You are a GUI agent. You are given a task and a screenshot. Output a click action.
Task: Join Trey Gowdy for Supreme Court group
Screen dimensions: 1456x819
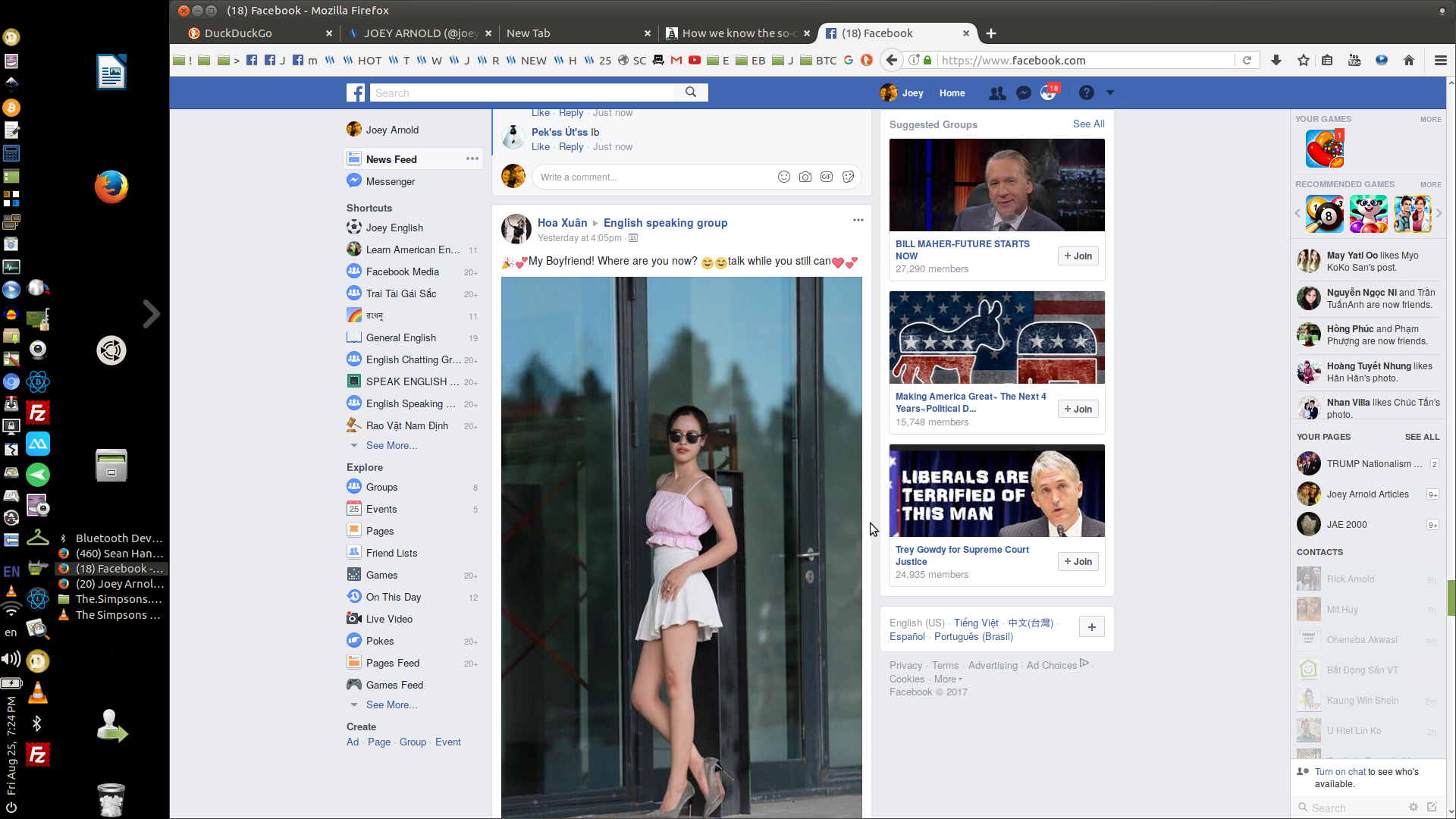pyautogui.click(x=1078, y=561)
